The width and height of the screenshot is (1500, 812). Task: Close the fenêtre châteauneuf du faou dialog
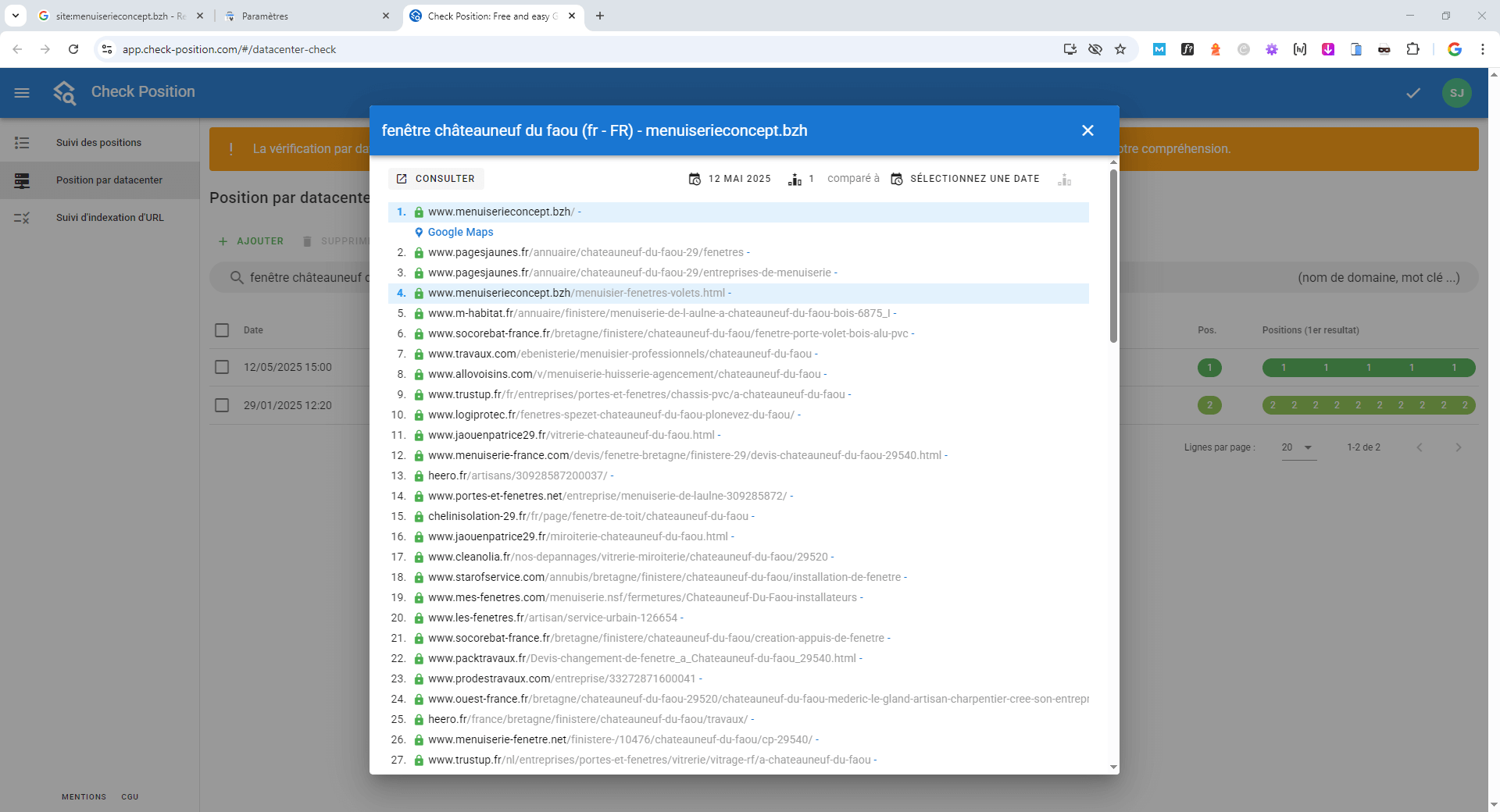tap(1087, 130)
